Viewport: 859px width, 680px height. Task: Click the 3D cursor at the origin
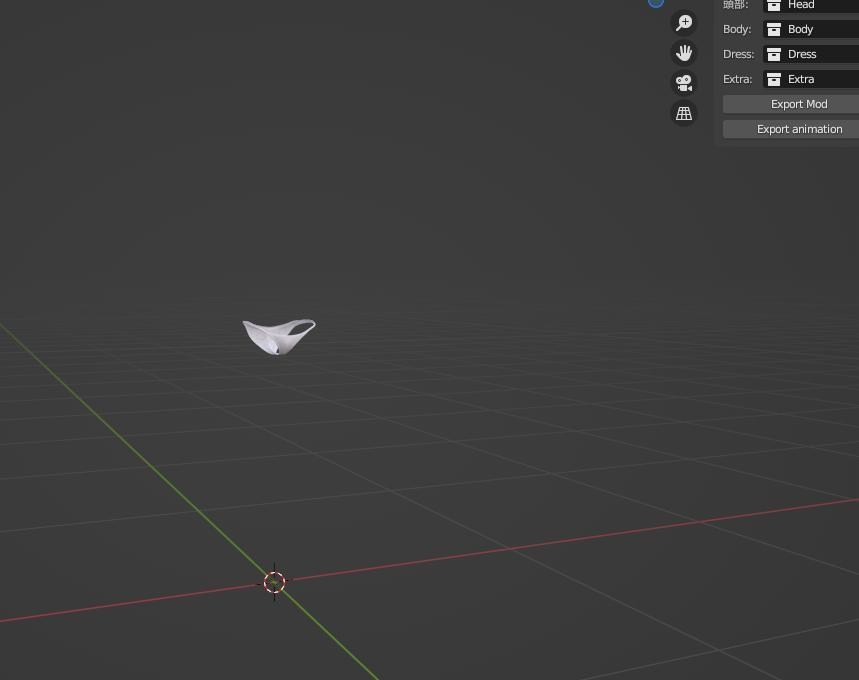274,582
